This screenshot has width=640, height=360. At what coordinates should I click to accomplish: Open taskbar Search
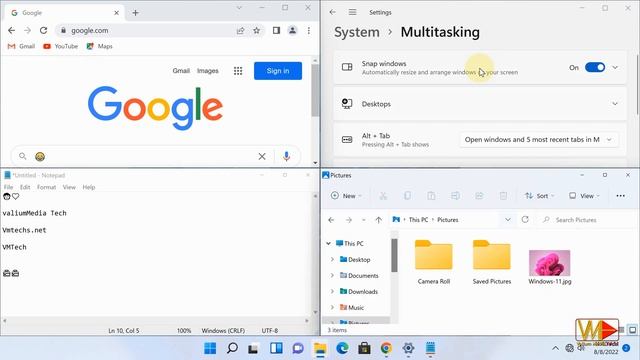pyautogui.click(x=232, y=348)
